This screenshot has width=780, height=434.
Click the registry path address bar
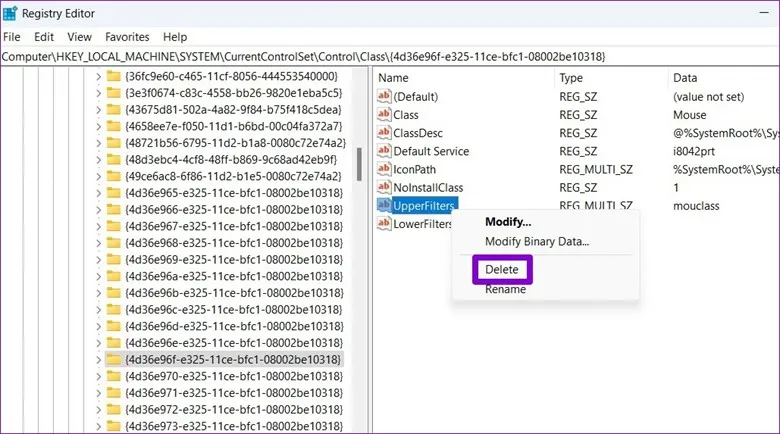[390, 56]
